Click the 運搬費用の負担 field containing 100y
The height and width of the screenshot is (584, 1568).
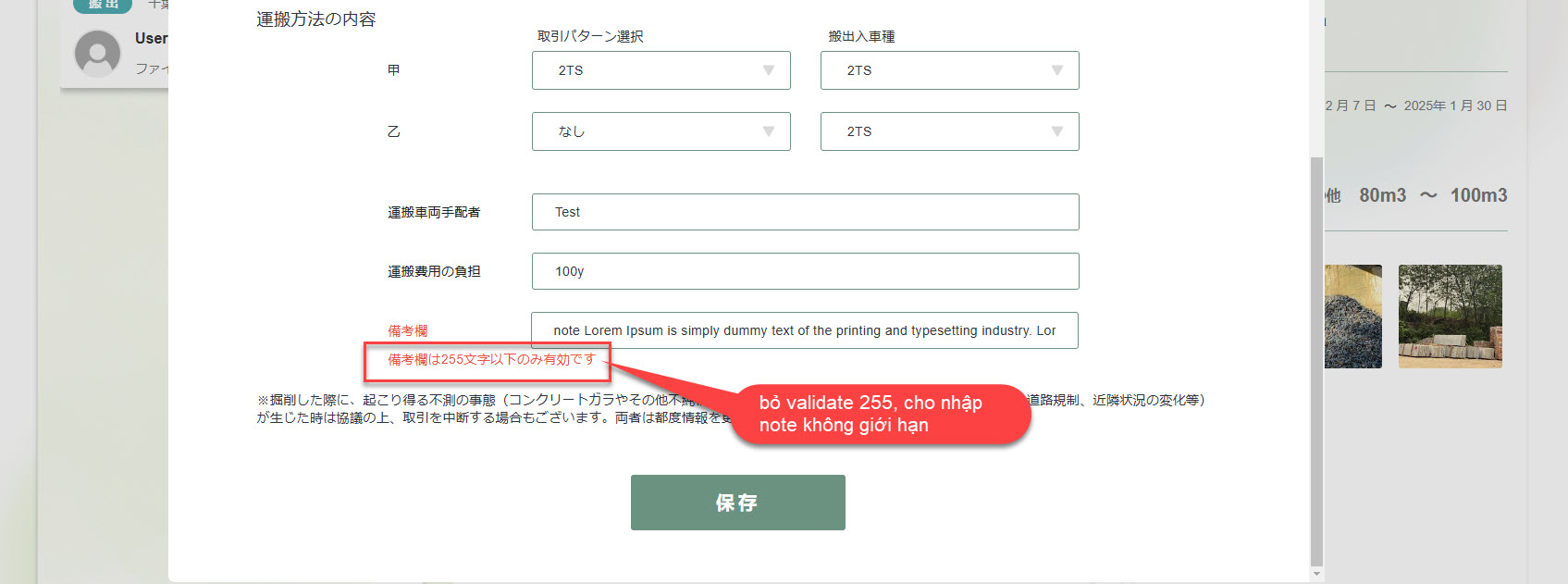point(805,271)
